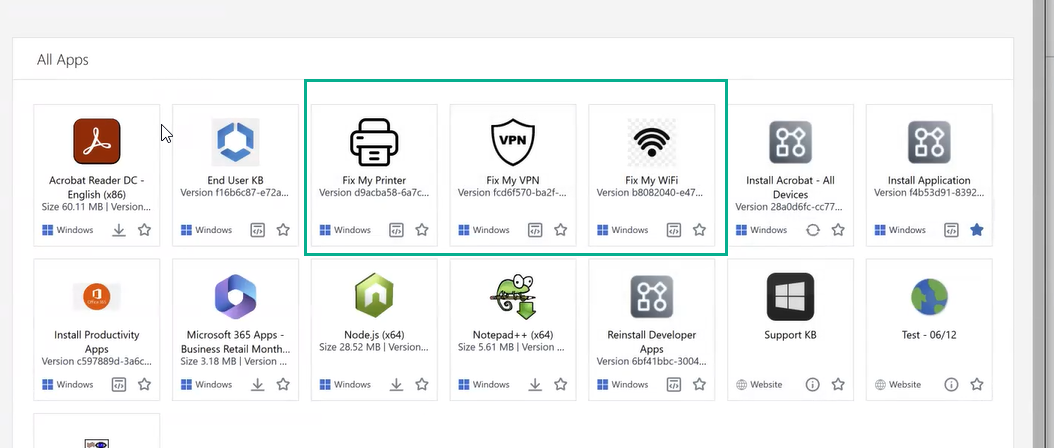The width and height of the screenshot is (1054, 448).
Task: Run the Install Application script icon
Action: tap(951, 230)
